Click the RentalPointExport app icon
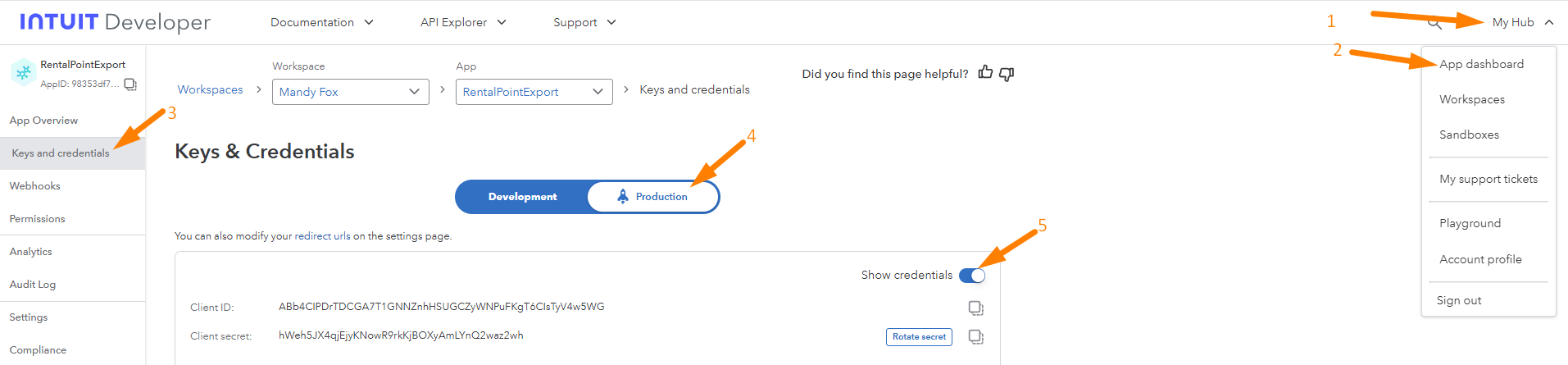The image size is (1568, 365). click(23, 73)
